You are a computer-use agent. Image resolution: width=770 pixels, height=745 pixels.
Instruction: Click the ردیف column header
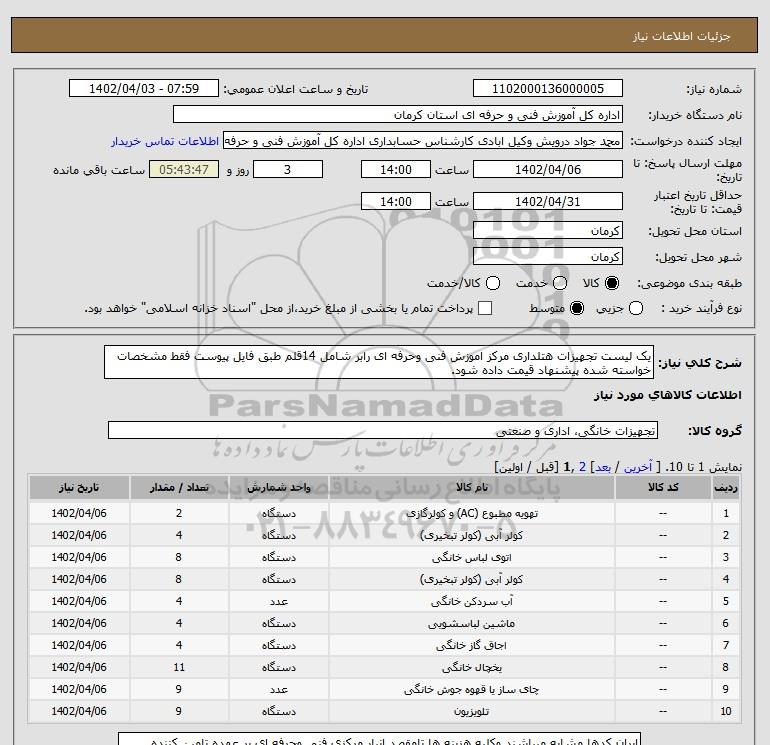pyautogui.click(x=726, y=488)
